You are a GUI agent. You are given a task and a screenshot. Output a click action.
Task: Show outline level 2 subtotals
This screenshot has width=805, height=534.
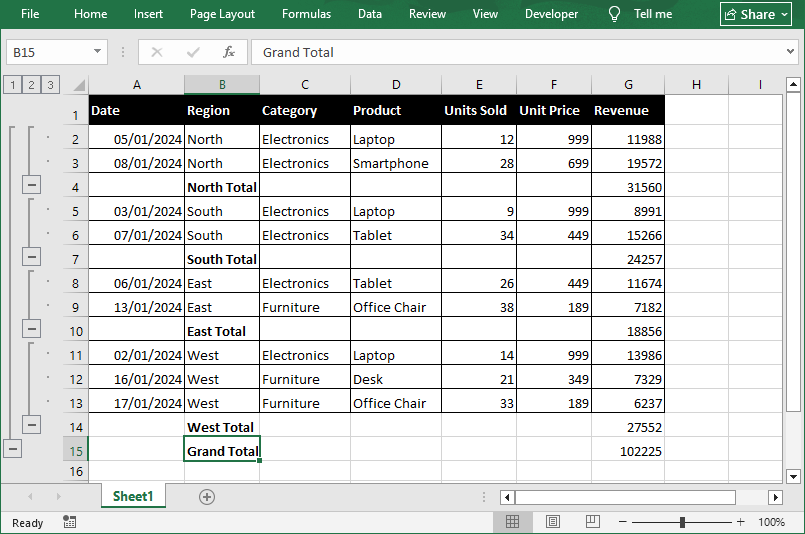click(x=31, y=85)
